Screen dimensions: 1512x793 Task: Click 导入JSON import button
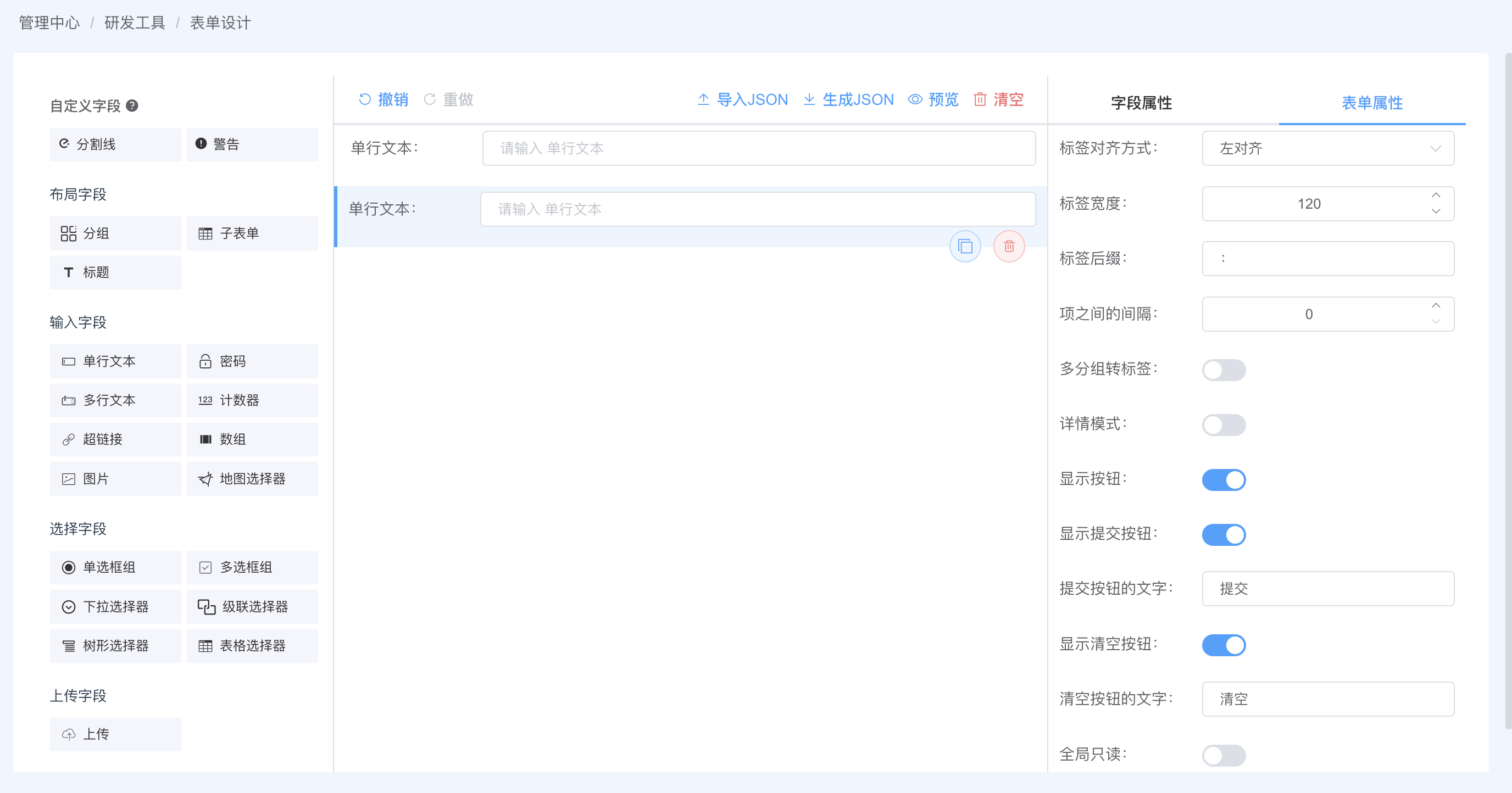tap(742, 100)
